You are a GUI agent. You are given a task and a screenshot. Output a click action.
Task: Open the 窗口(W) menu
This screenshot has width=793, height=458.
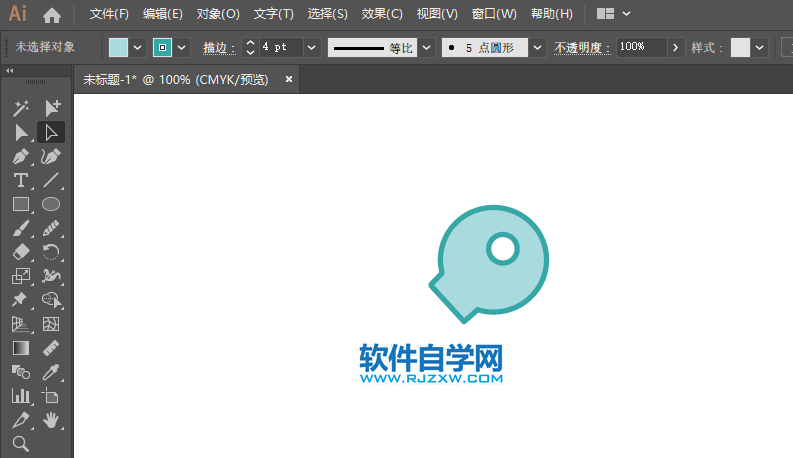[x=494, y=14]
